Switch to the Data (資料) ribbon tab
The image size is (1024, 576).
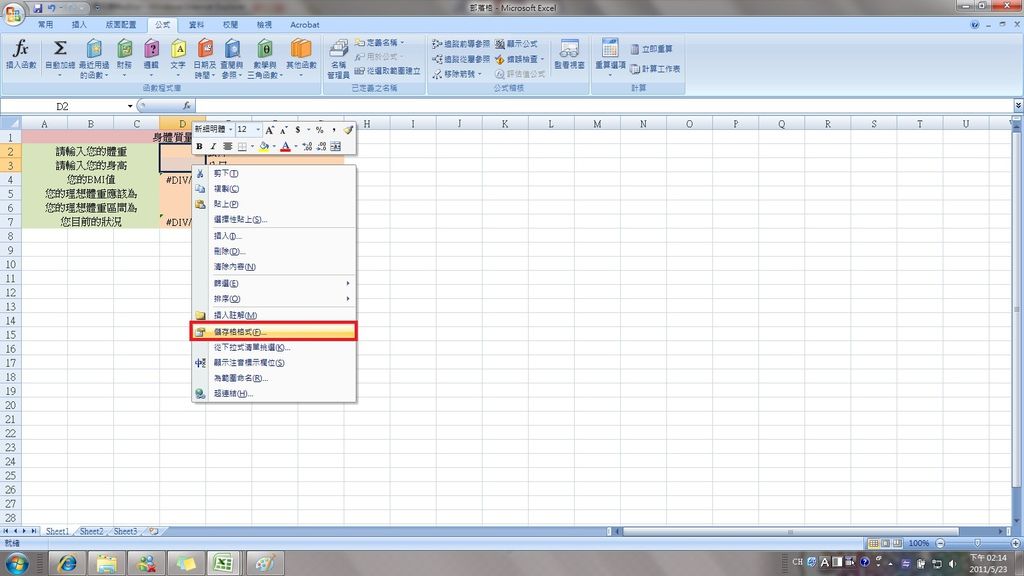(197, 25)
